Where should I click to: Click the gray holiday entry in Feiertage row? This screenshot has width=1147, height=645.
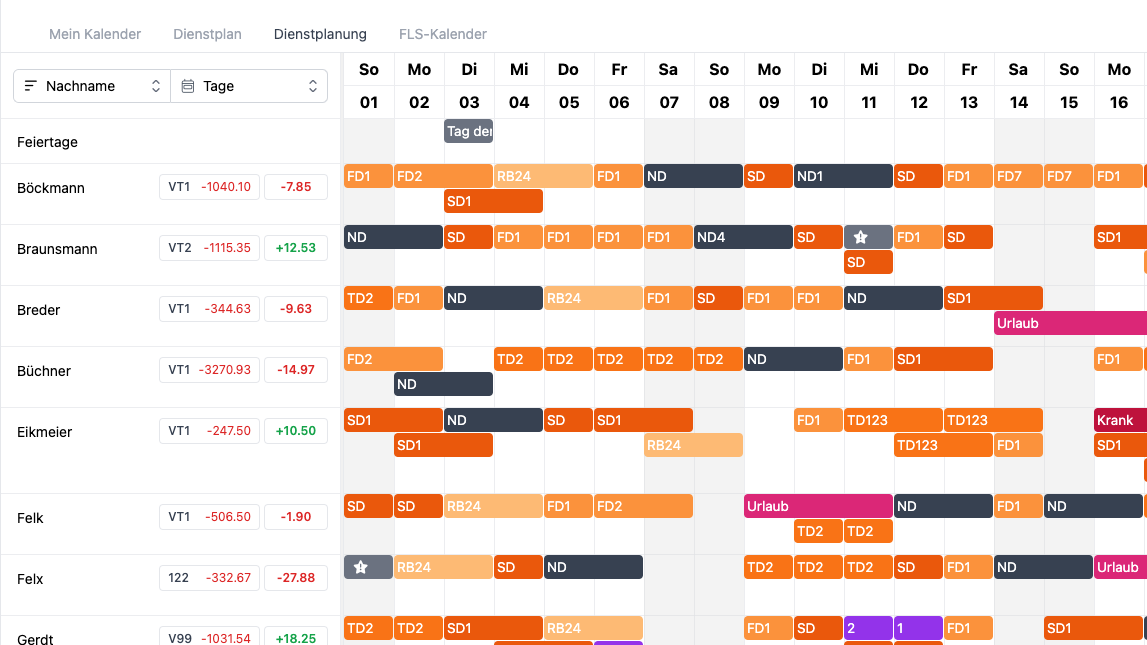click(x=468, y=131)
